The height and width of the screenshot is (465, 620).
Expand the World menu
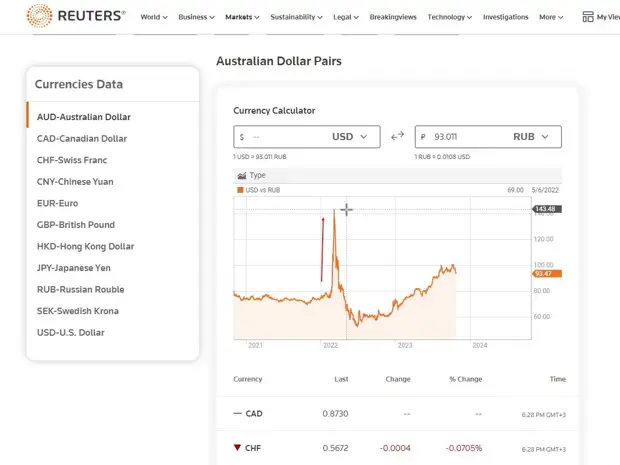[154, 17]
